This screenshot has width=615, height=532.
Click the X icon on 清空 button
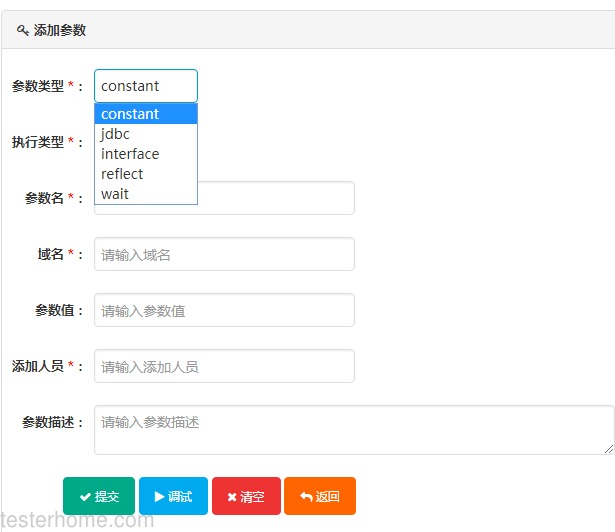pyautogui.click(x=232, y=497)
